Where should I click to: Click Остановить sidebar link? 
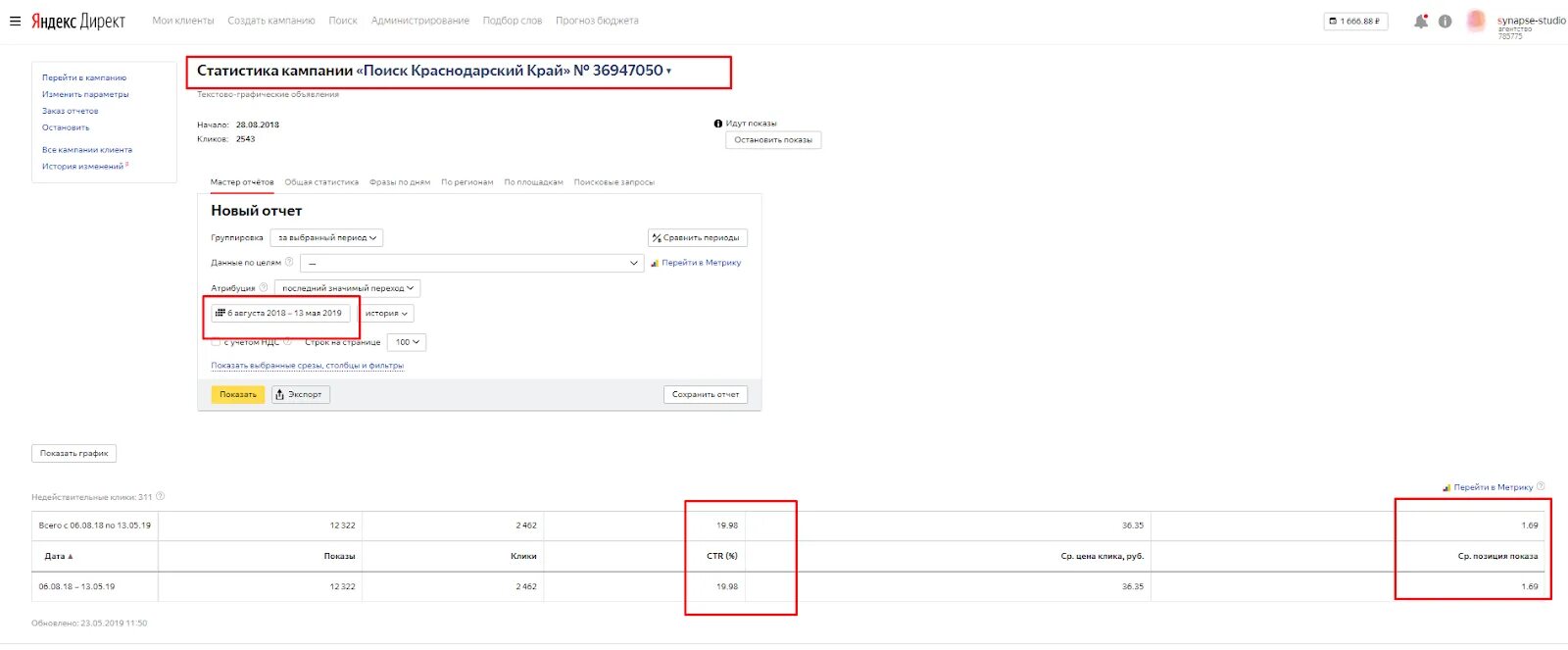click(66, 127)
